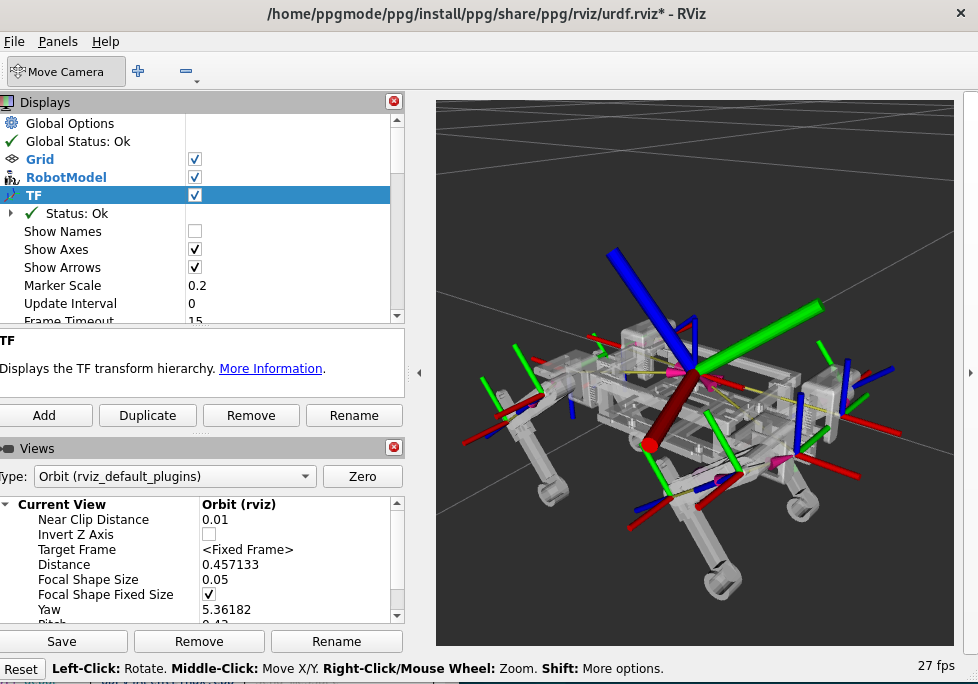Click the Views panel Remove button

pyautogui.click(x=199, y=642)
